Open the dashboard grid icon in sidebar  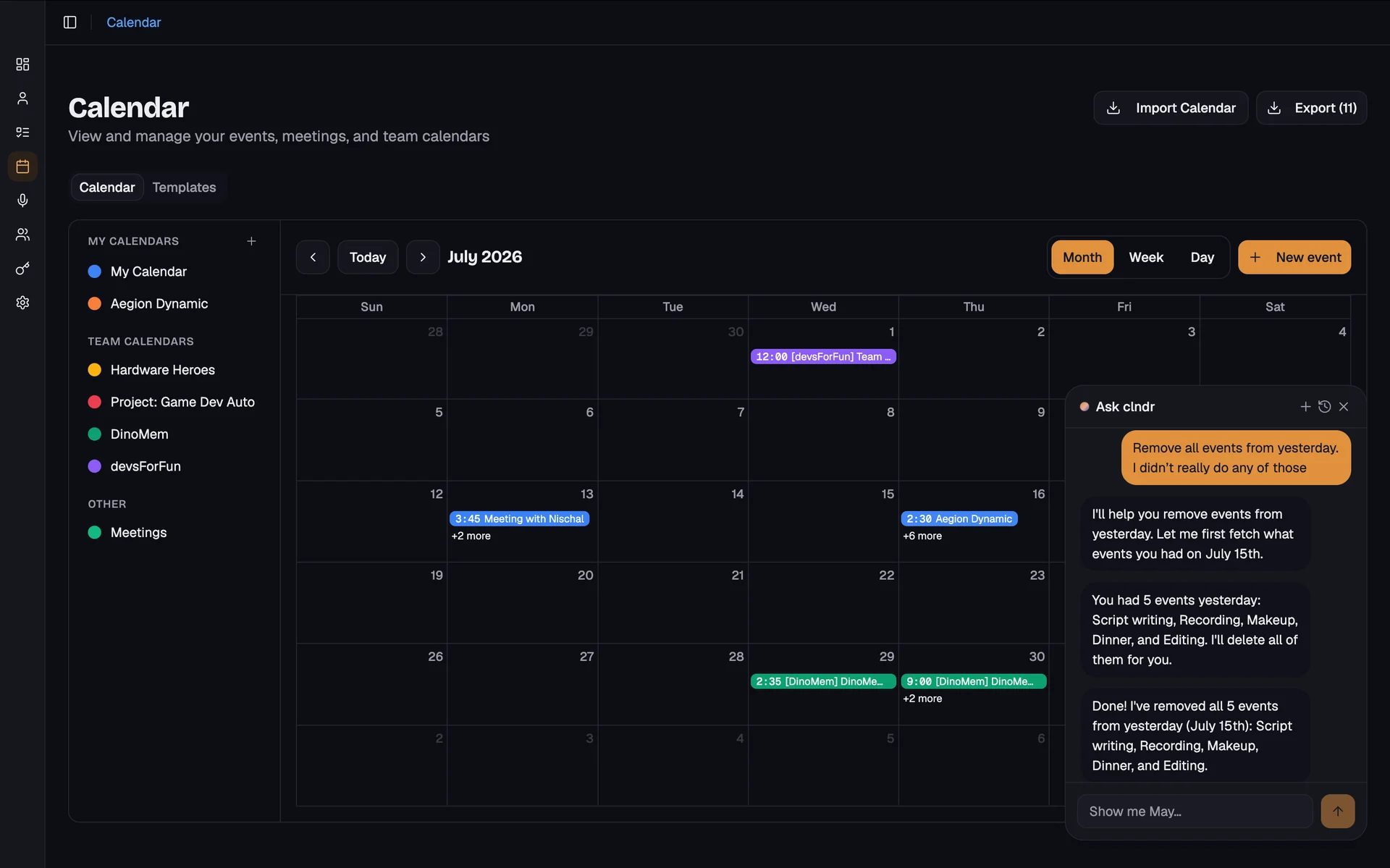point(22,64)
